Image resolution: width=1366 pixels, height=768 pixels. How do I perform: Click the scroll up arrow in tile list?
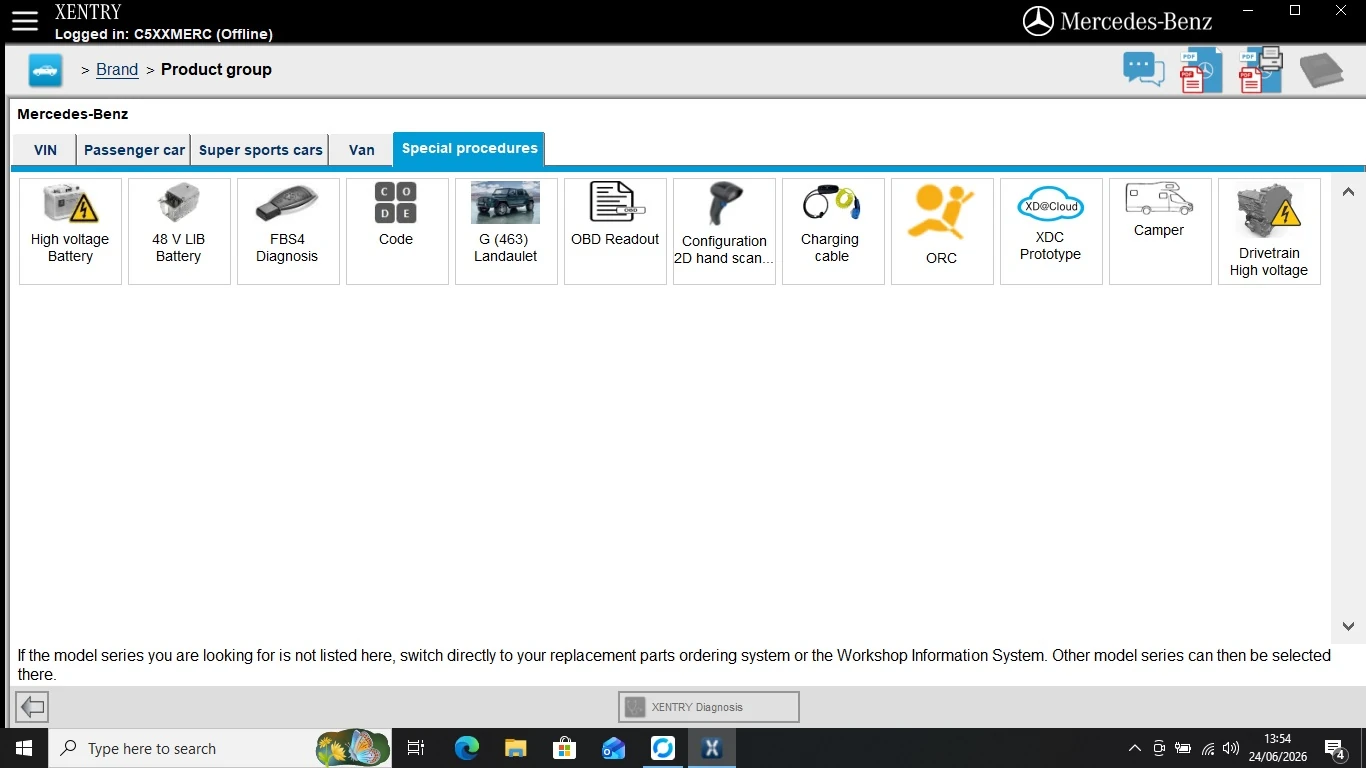1348,192
